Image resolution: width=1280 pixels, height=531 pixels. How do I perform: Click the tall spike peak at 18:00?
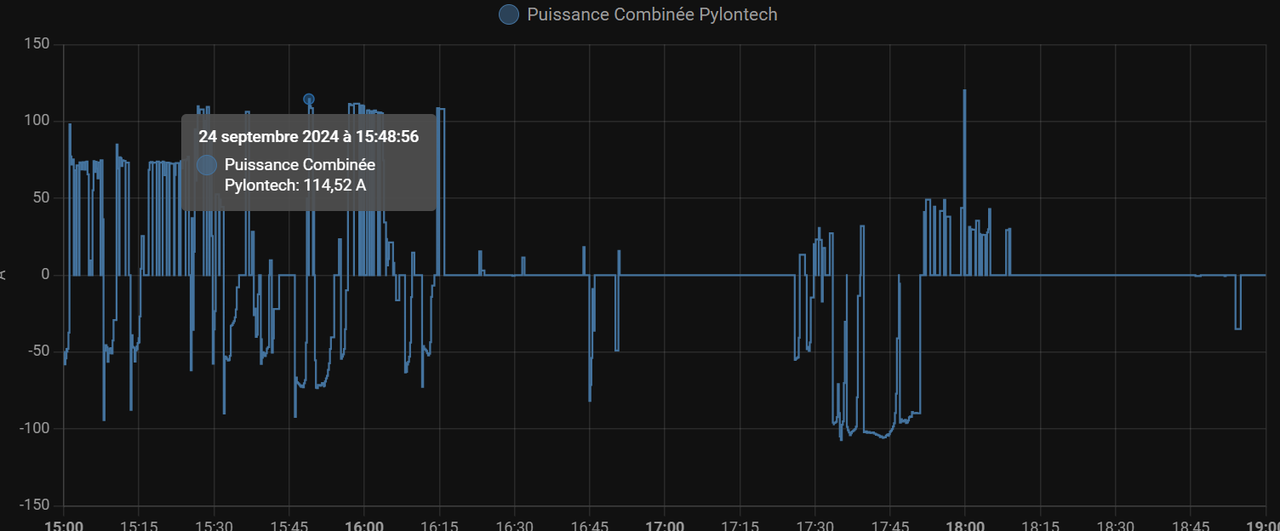[x=964, y=91]
